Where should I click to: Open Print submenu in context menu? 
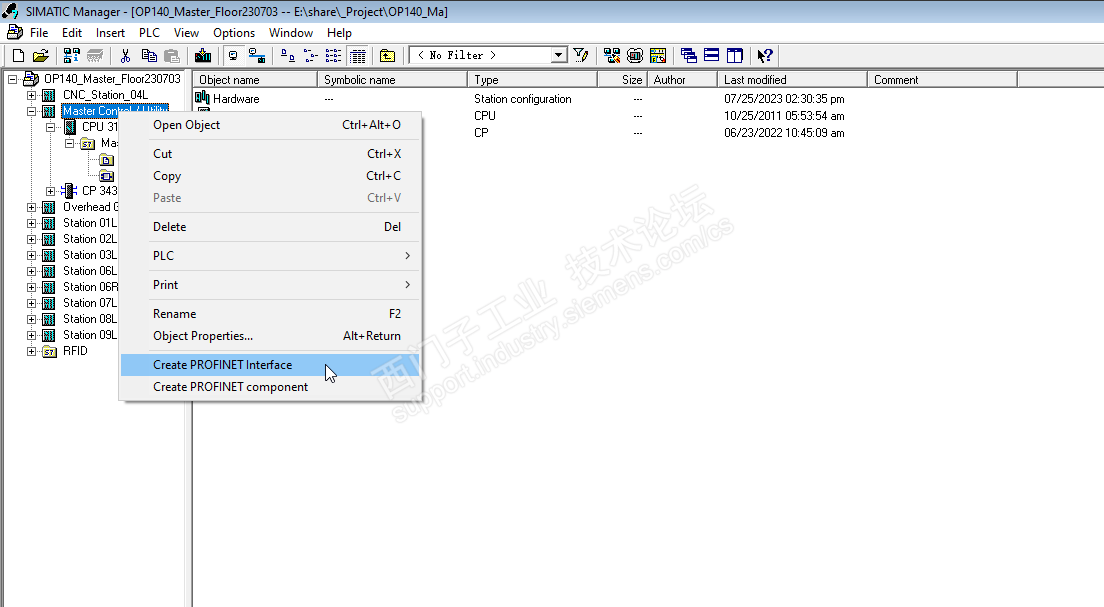click(x=270, y=284)
